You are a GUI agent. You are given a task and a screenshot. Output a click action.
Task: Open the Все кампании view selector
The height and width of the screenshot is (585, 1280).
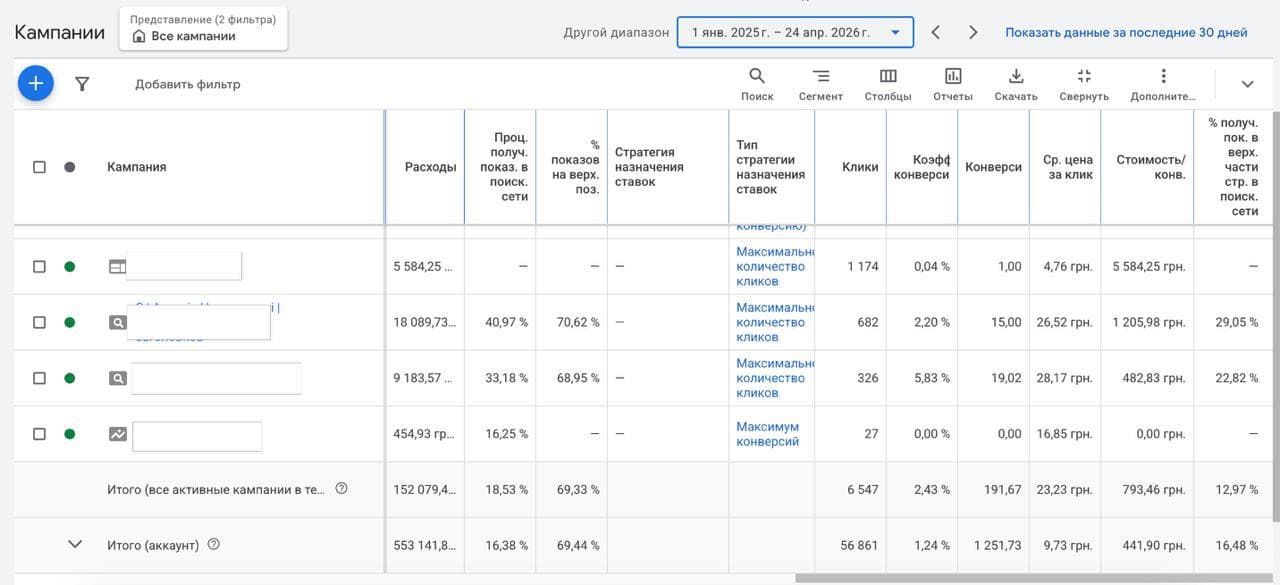click(x=203, y=28)
